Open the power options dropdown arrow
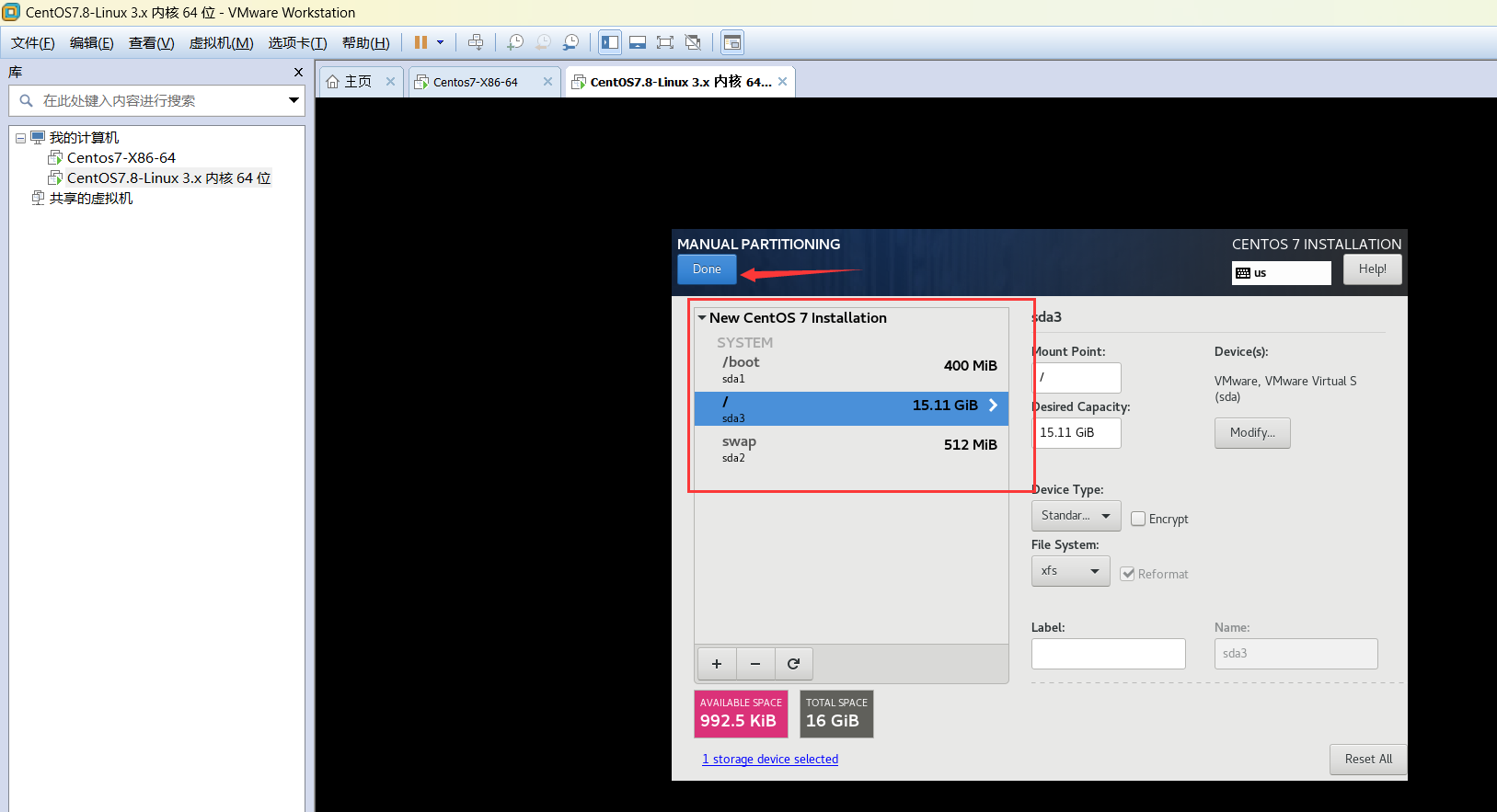Screen dimensions: 1497x812 click(x=441, y=42)
